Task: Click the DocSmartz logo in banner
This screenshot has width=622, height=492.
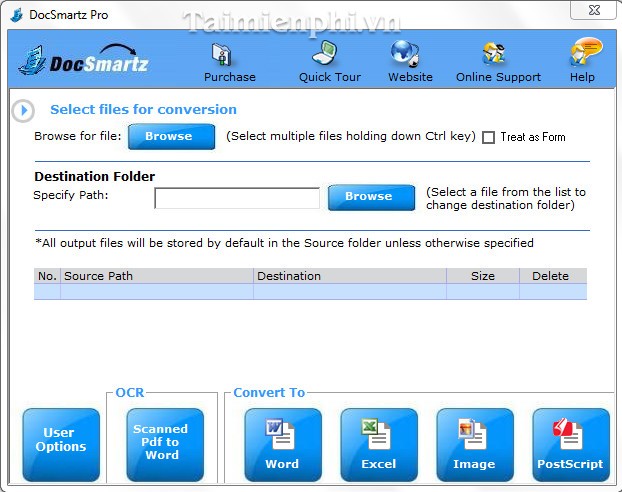Action: click(x=84, y=60)
